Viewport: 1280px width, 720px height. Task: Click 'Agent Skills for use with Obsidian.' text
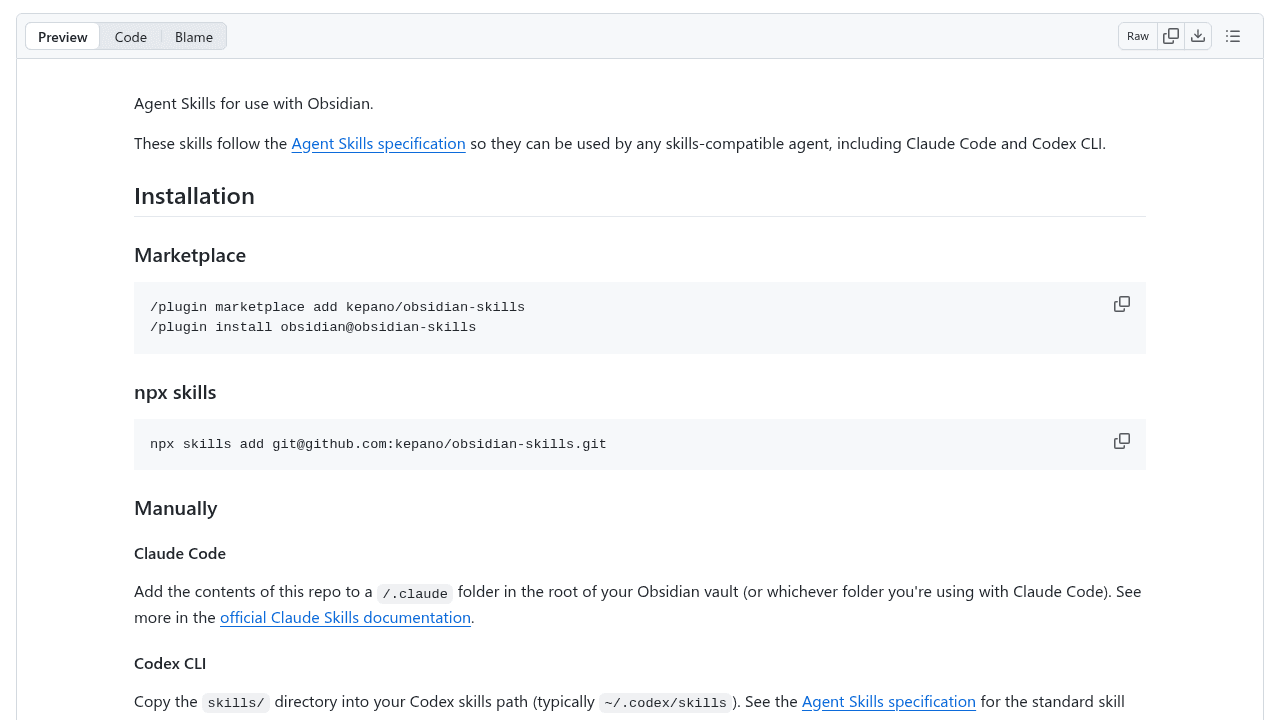[x=254, y=103]
